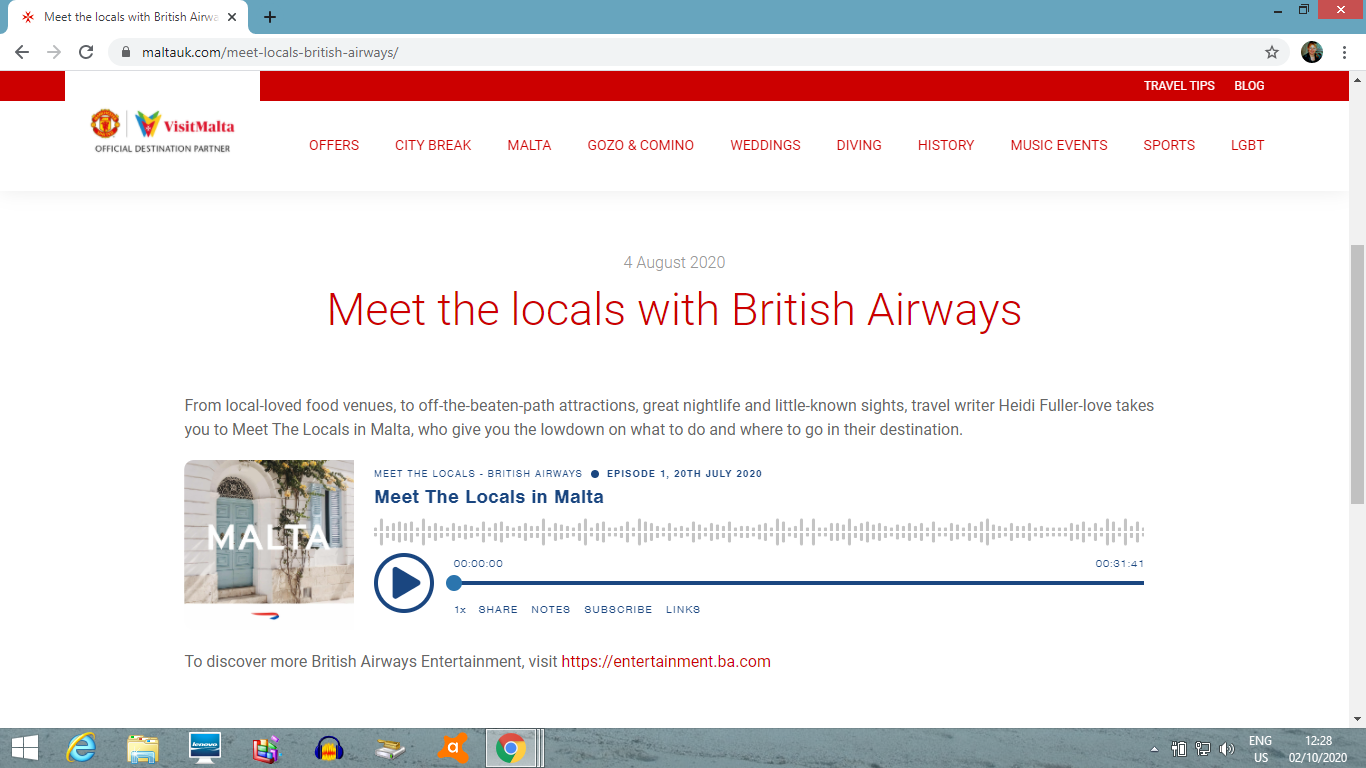Open WinRAR from the taskbar
Screen dimensions: 1366x768
click(x=267, y=748)
